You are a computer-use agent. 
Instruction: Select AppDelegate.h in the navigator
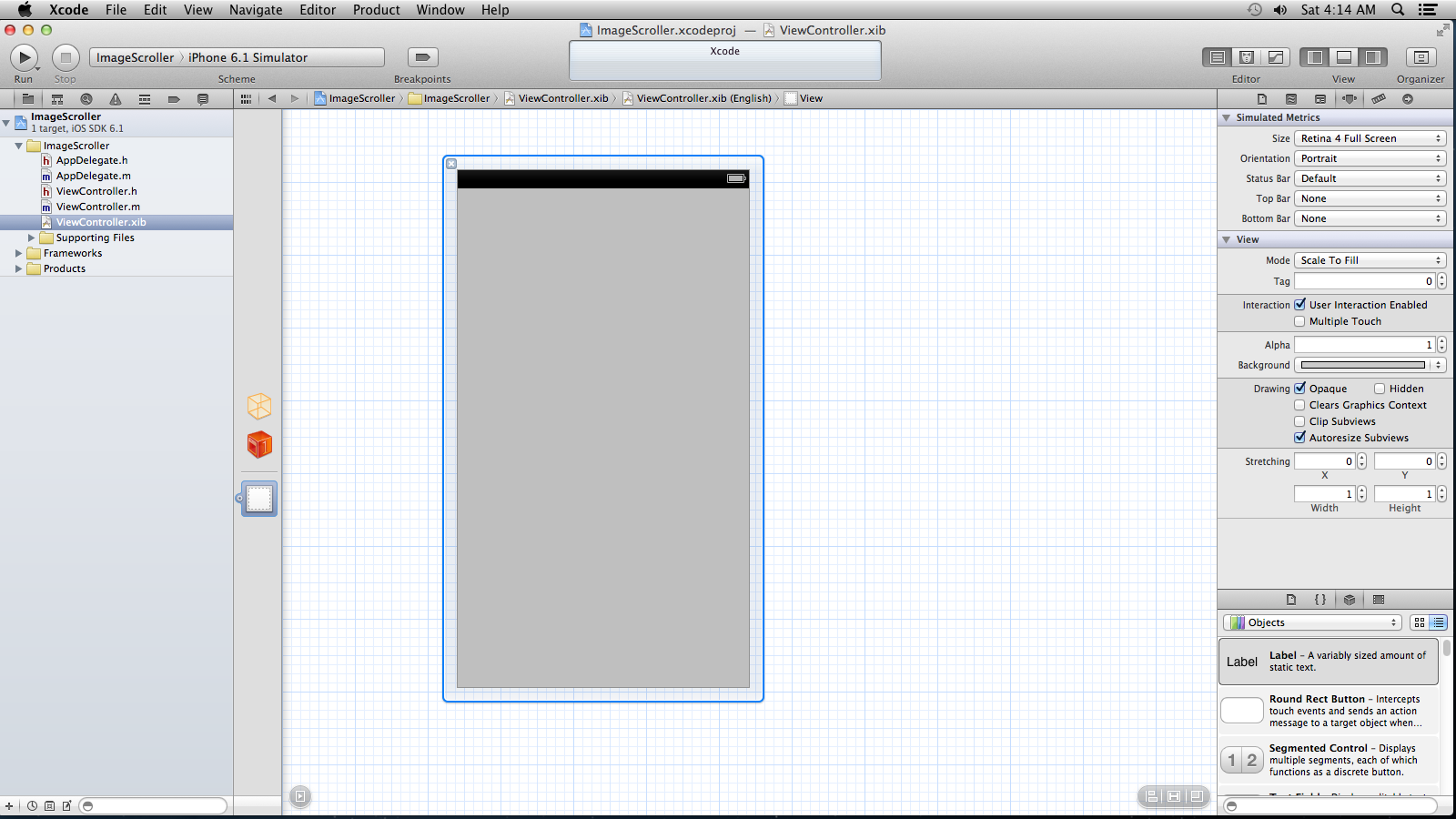(x=92, y=160)
